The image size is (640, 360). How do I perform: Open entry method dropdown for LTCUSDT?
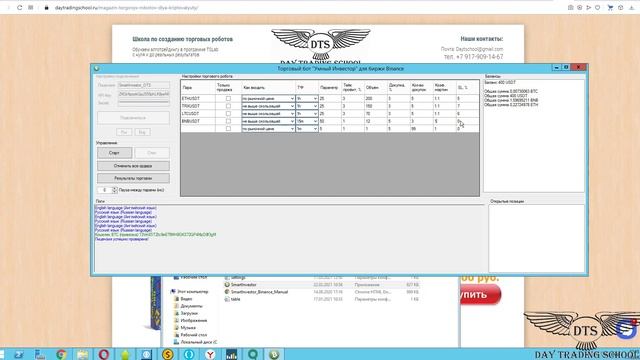(268, 113)
